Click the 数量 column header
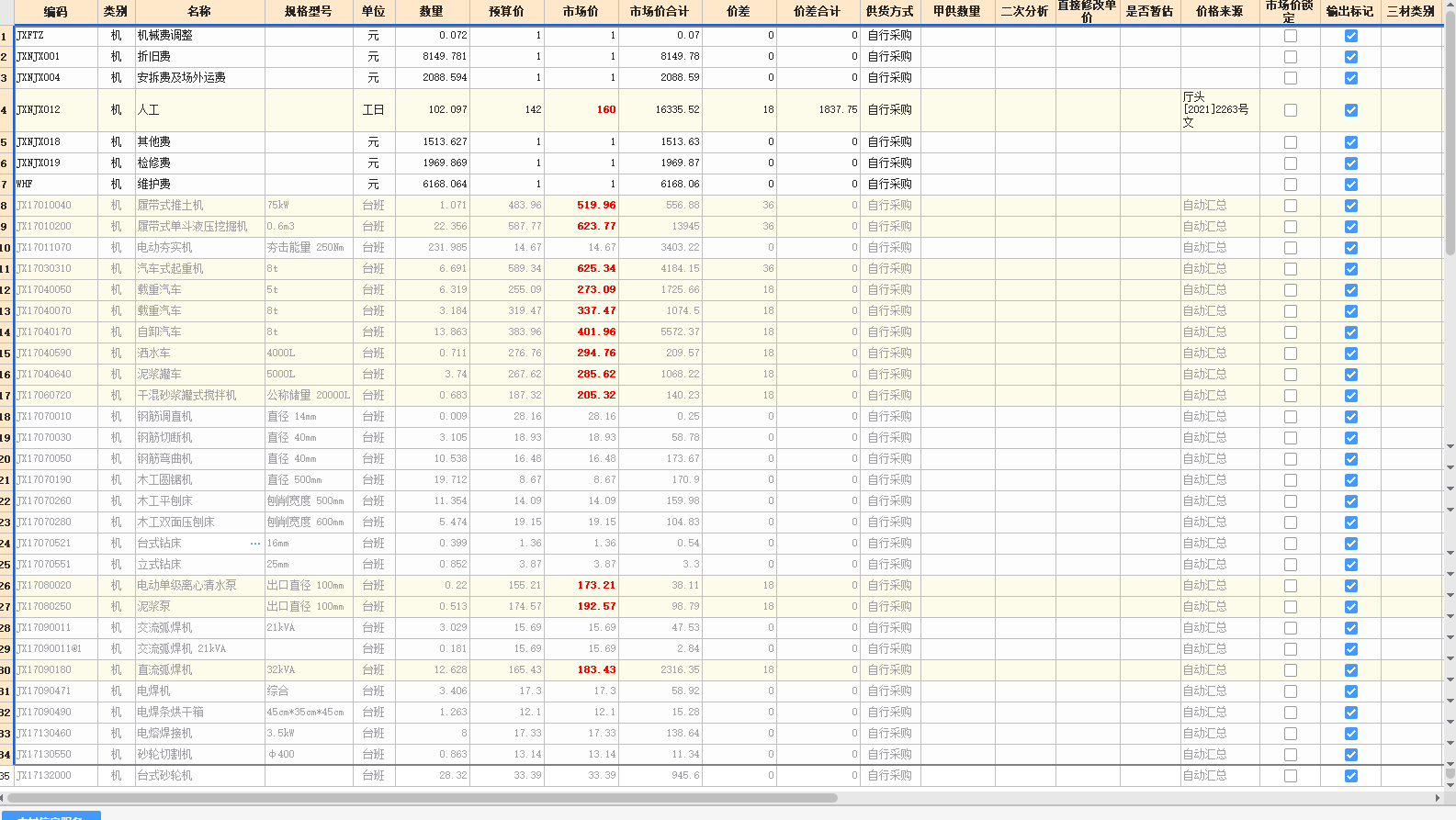Screen dimensions: 1456x820 432,12
